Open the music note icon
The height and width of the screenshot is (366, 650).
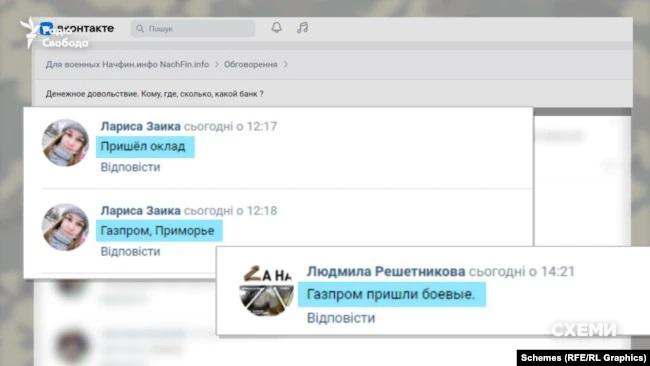pyautogui.click(x=303, y=28)
